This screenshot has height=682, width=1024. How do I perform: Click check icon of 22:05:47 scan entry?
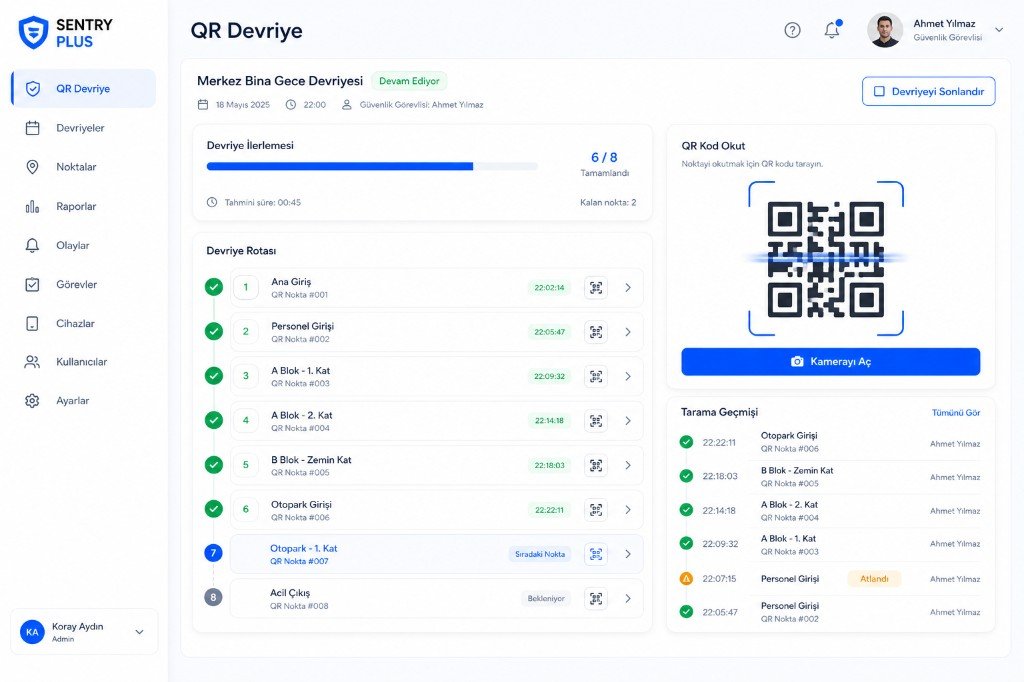click(x=686, y=611)
